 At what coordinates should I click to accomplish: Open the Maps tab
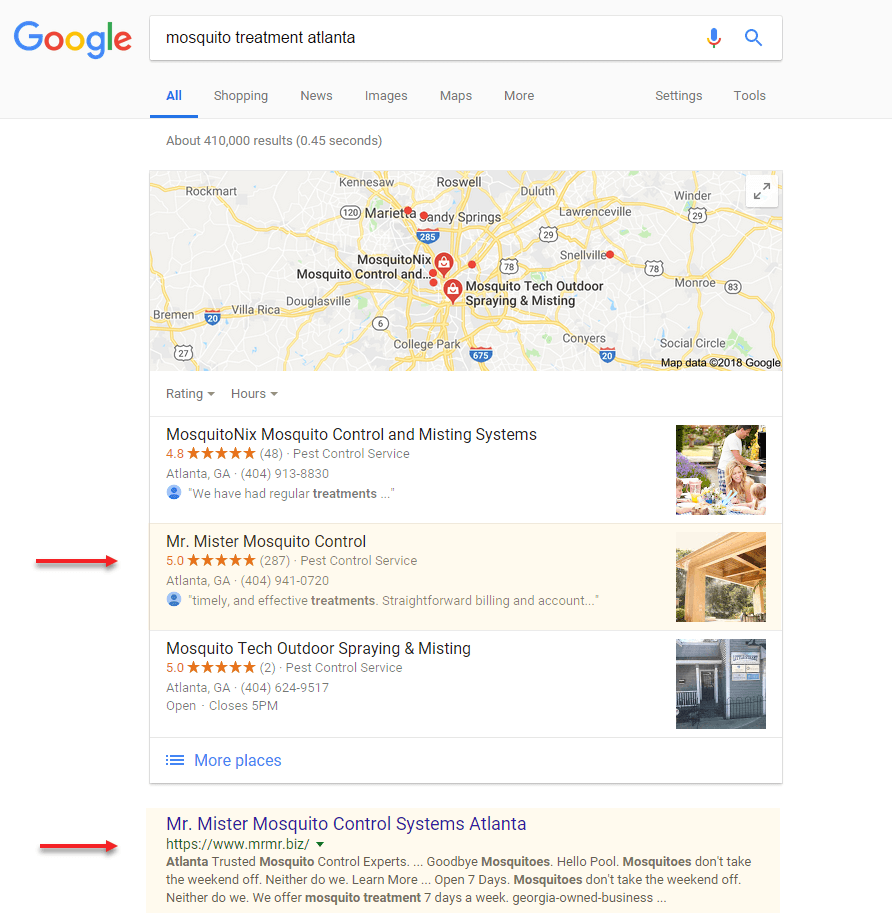tap(456, 96)
